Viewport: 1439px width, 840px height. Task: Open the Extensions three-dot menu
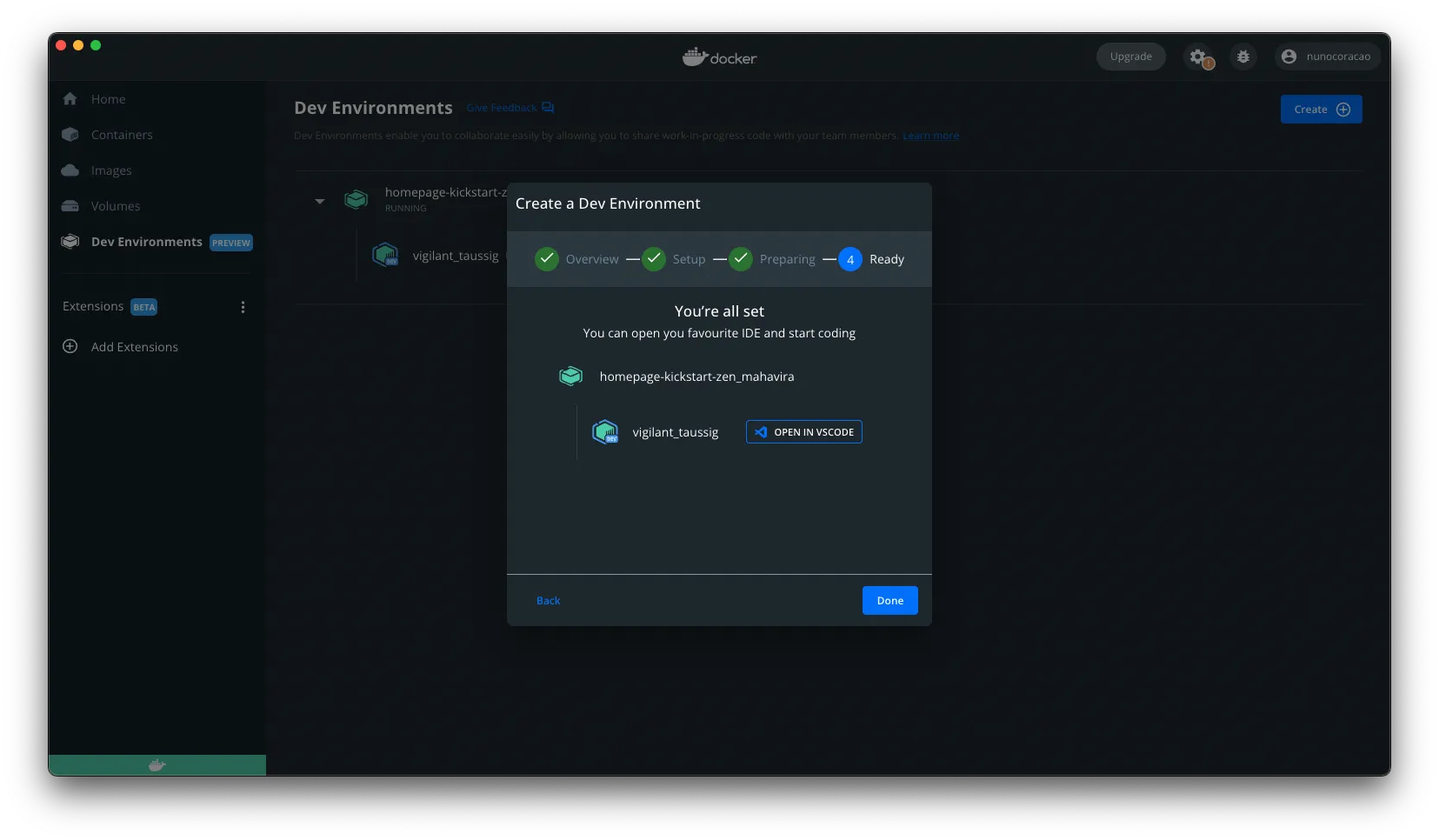243,307
